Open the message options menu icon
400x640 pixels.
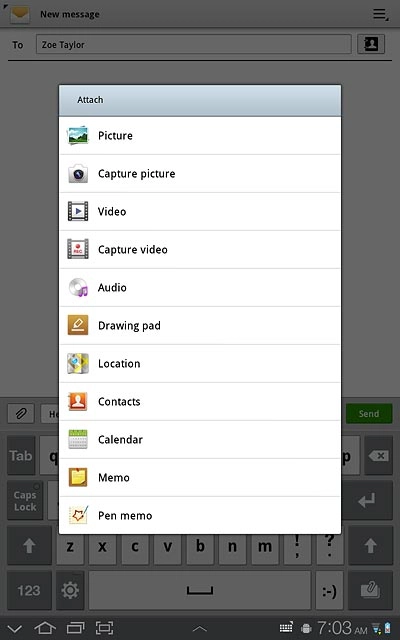(380, 14)
